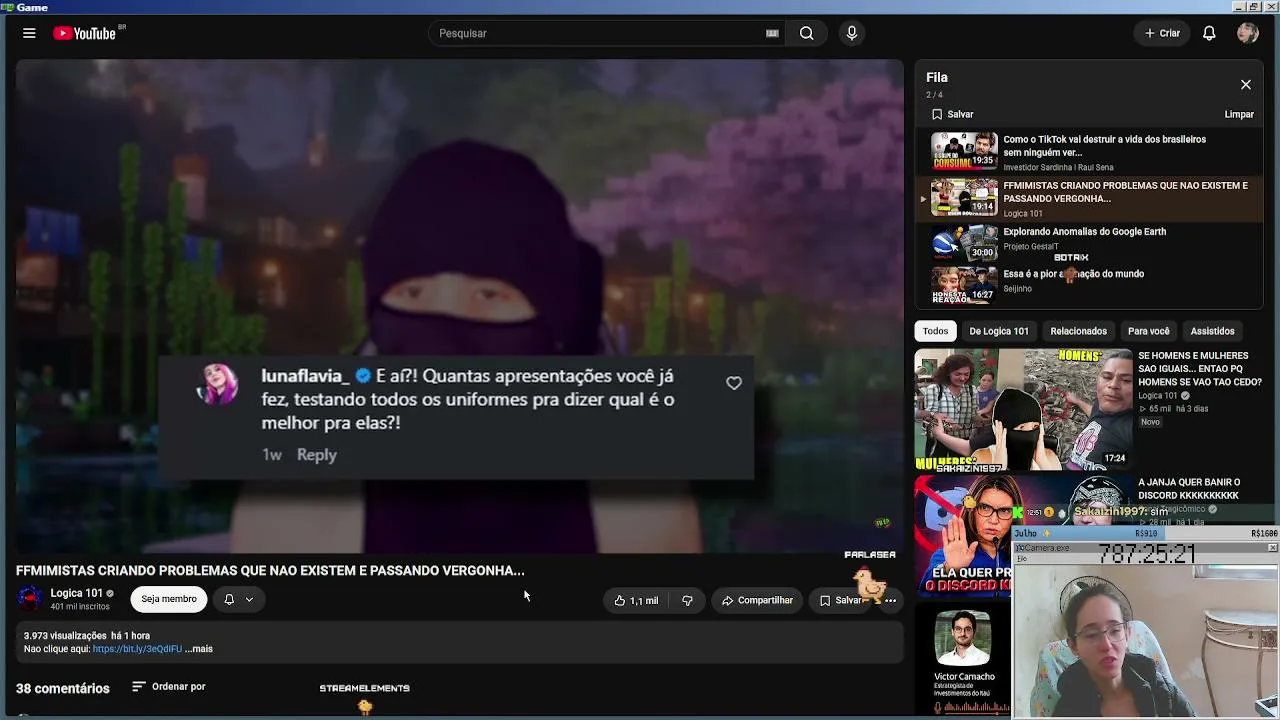Click "A JANJA QUER BANIR O DISCORD" title
Screen dimensions: 1280x720
coord(1188,489)
